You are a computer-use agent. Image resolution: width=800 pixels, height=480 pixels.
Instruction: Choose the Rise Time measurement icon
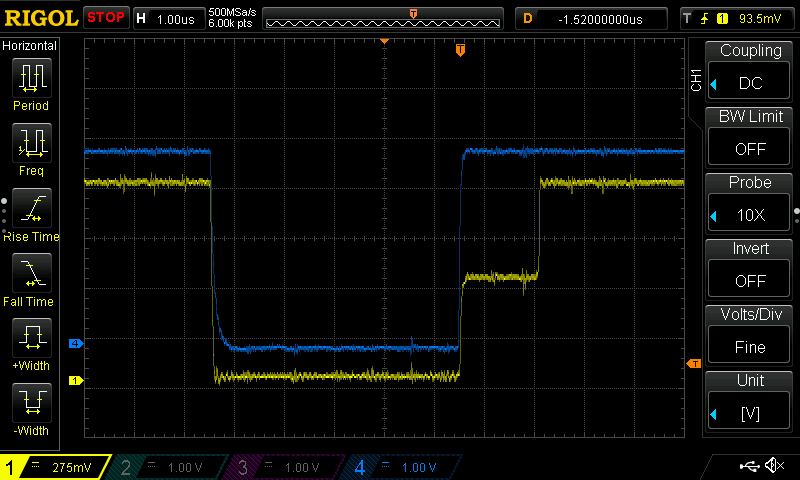pyautogui.click(x=31, y=208)
